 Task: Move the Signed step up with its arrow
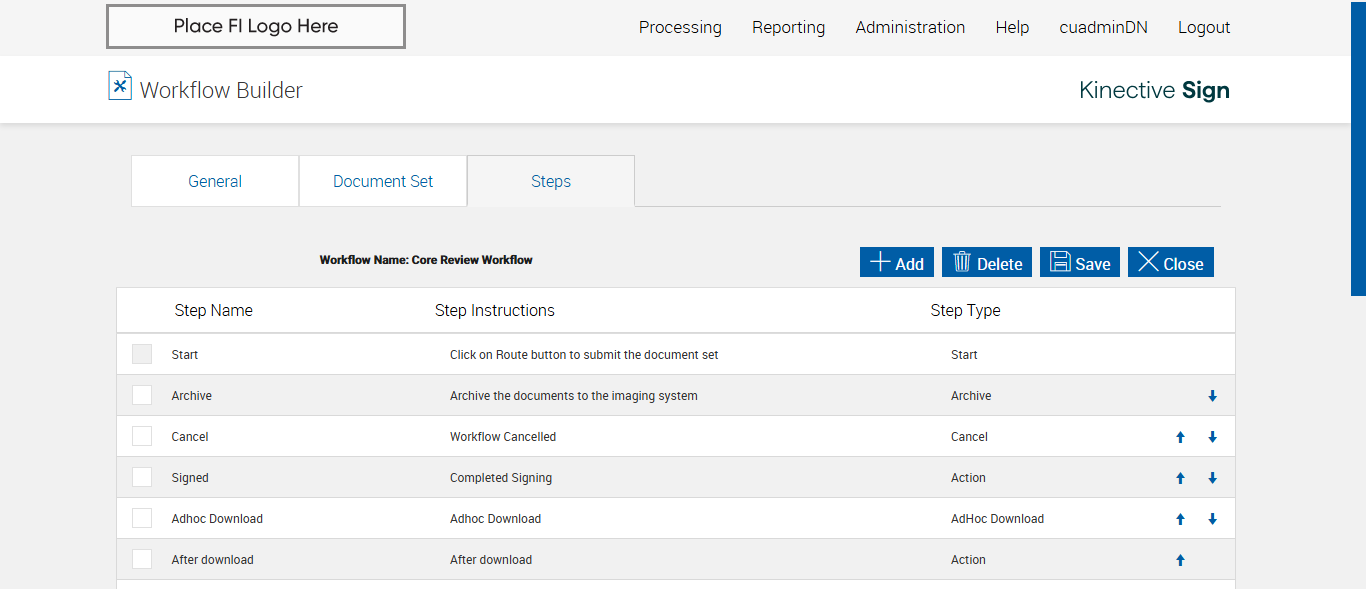coord(1180,478)
